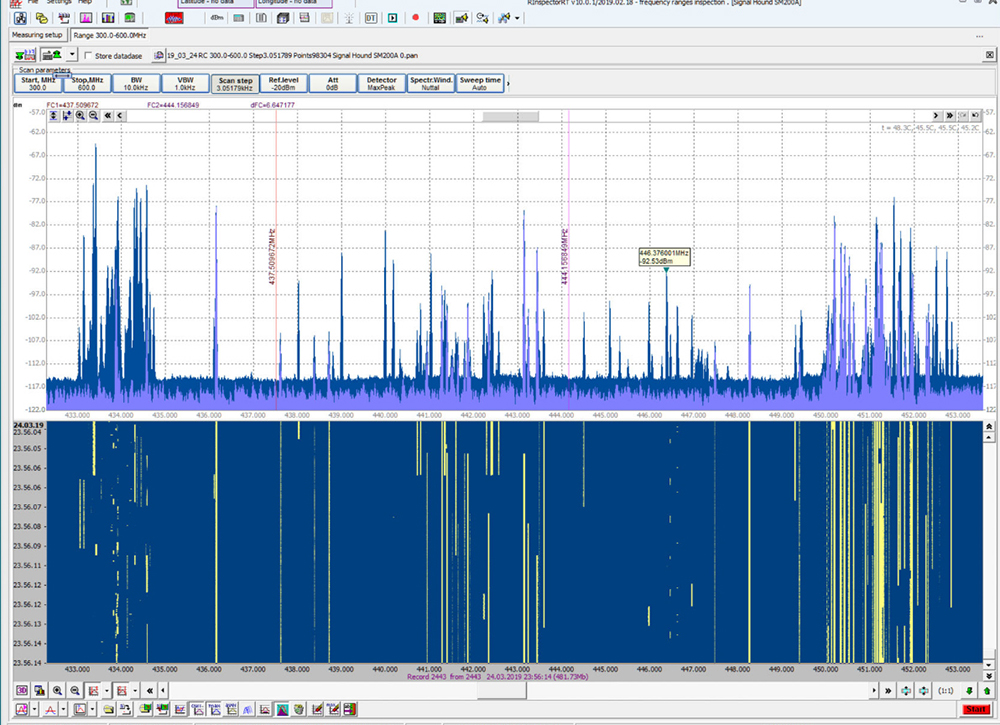Image resolution: width=1000 pixels, height=725 pixels.
Task: Enable the Store database checkbox
Action: coord(88,56)
